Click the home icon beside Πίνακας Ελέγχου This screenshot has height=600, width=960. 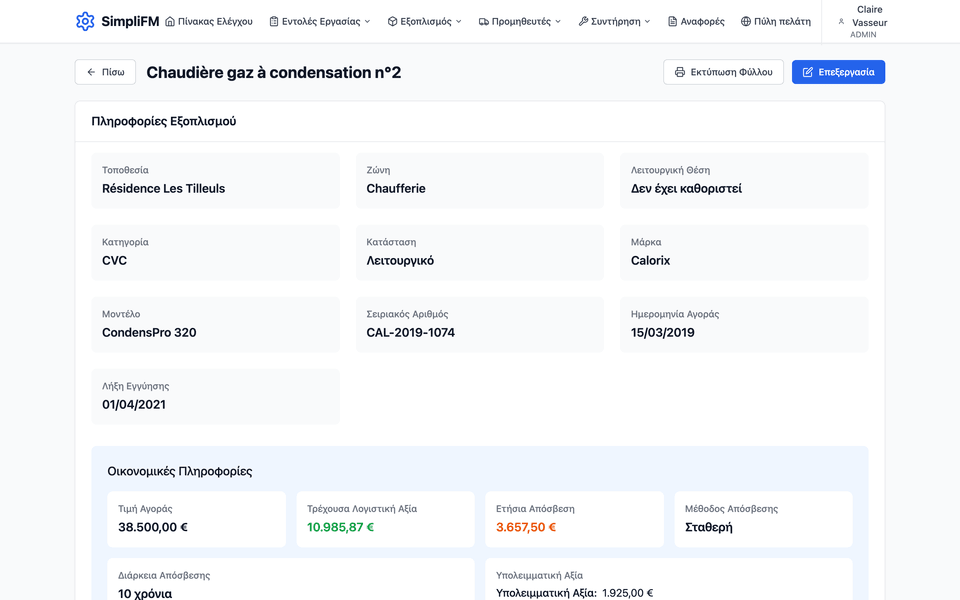point(170,21)
